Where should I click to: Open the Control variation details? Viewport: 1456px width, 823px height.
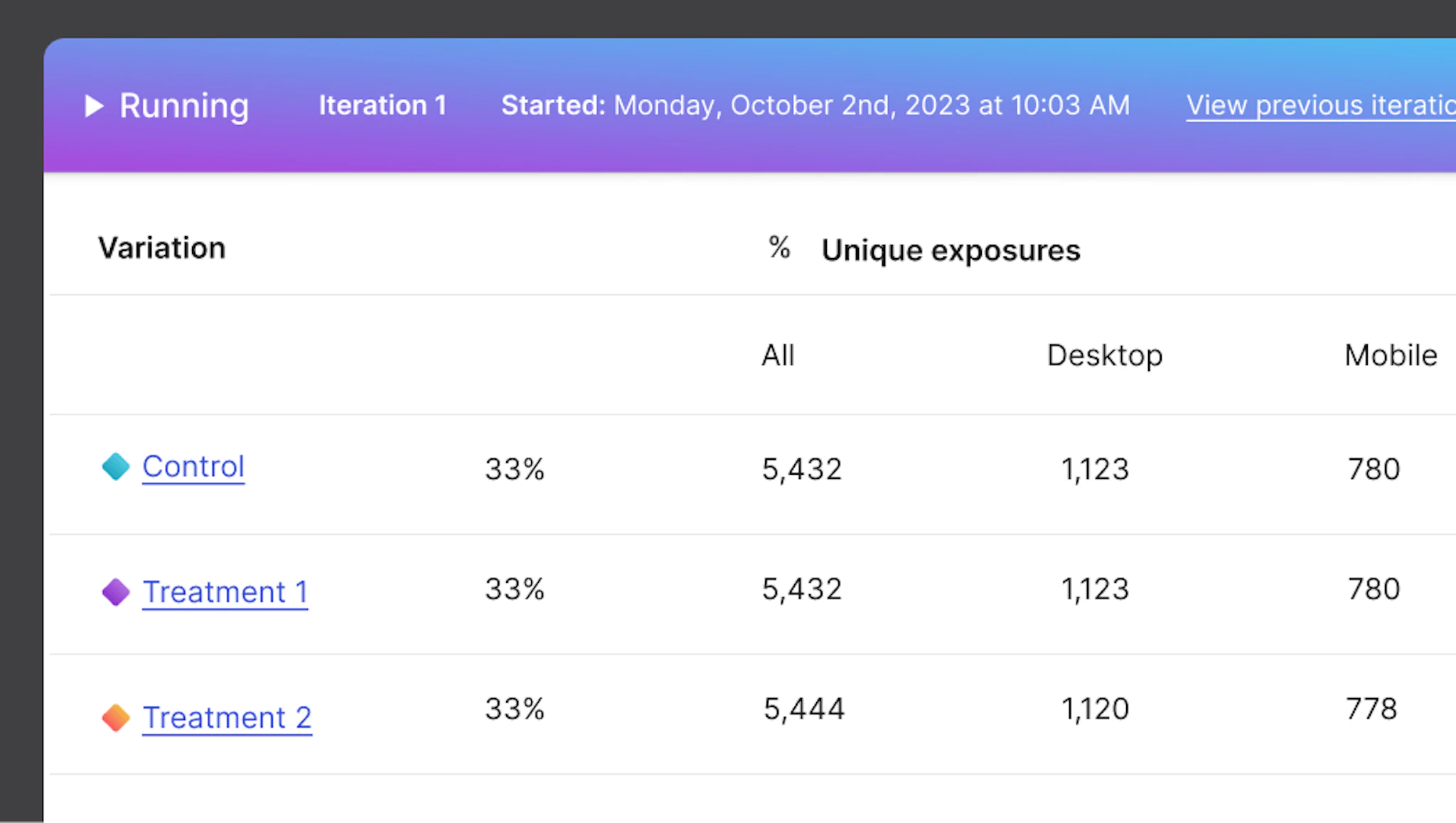click(193, 467)
